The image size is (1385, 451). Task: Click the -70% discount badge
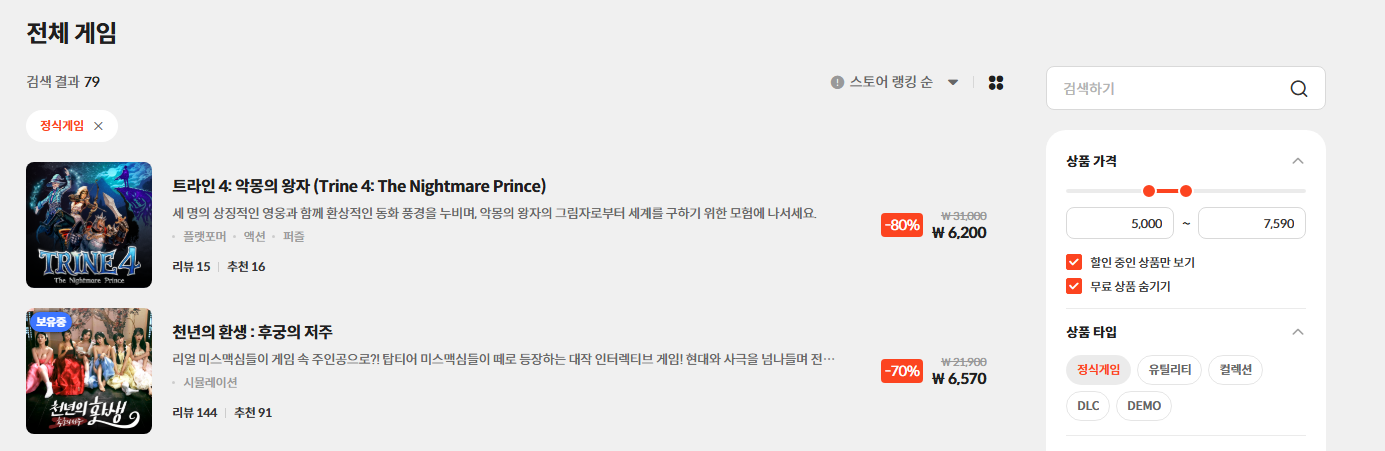901,371
